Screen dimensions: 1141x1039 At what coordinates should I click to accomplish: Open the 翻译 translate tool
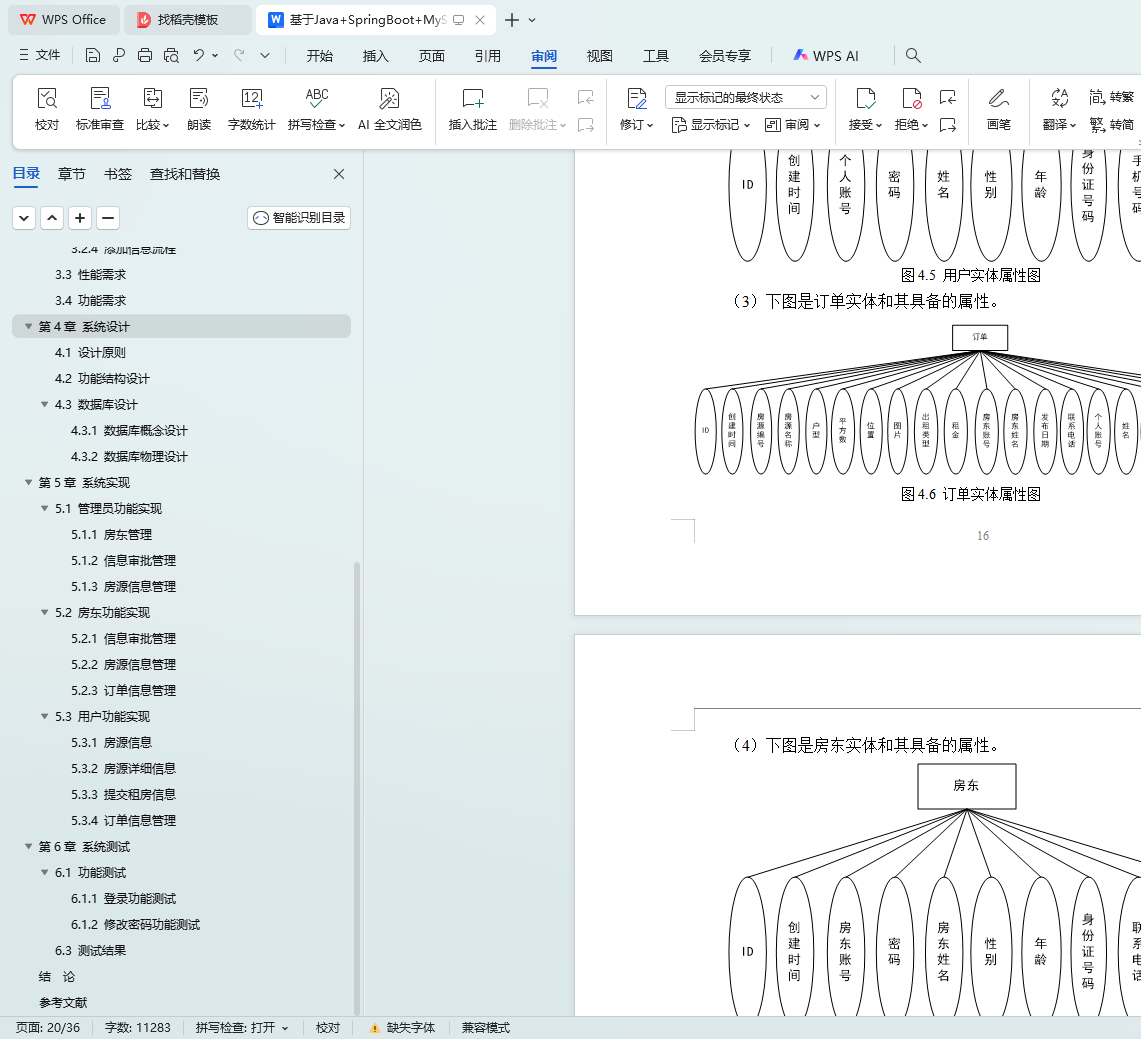(1059, 109)
